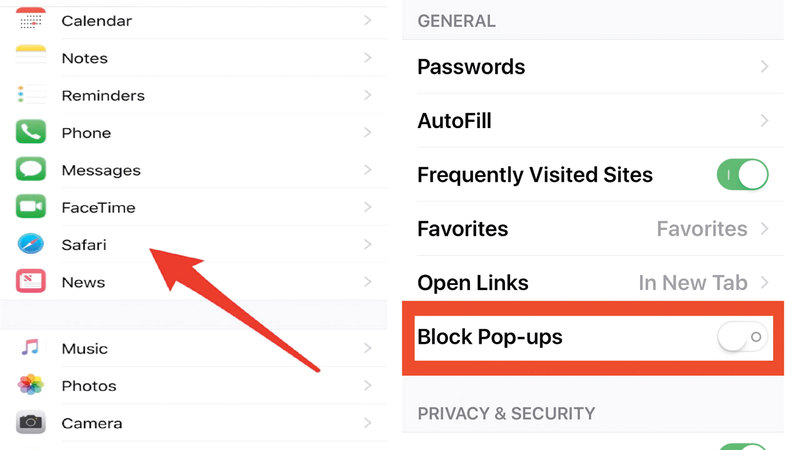Viewport: 800px width, 450px height.
Task: Open the Camera settings row
Action: click(200, 423)
